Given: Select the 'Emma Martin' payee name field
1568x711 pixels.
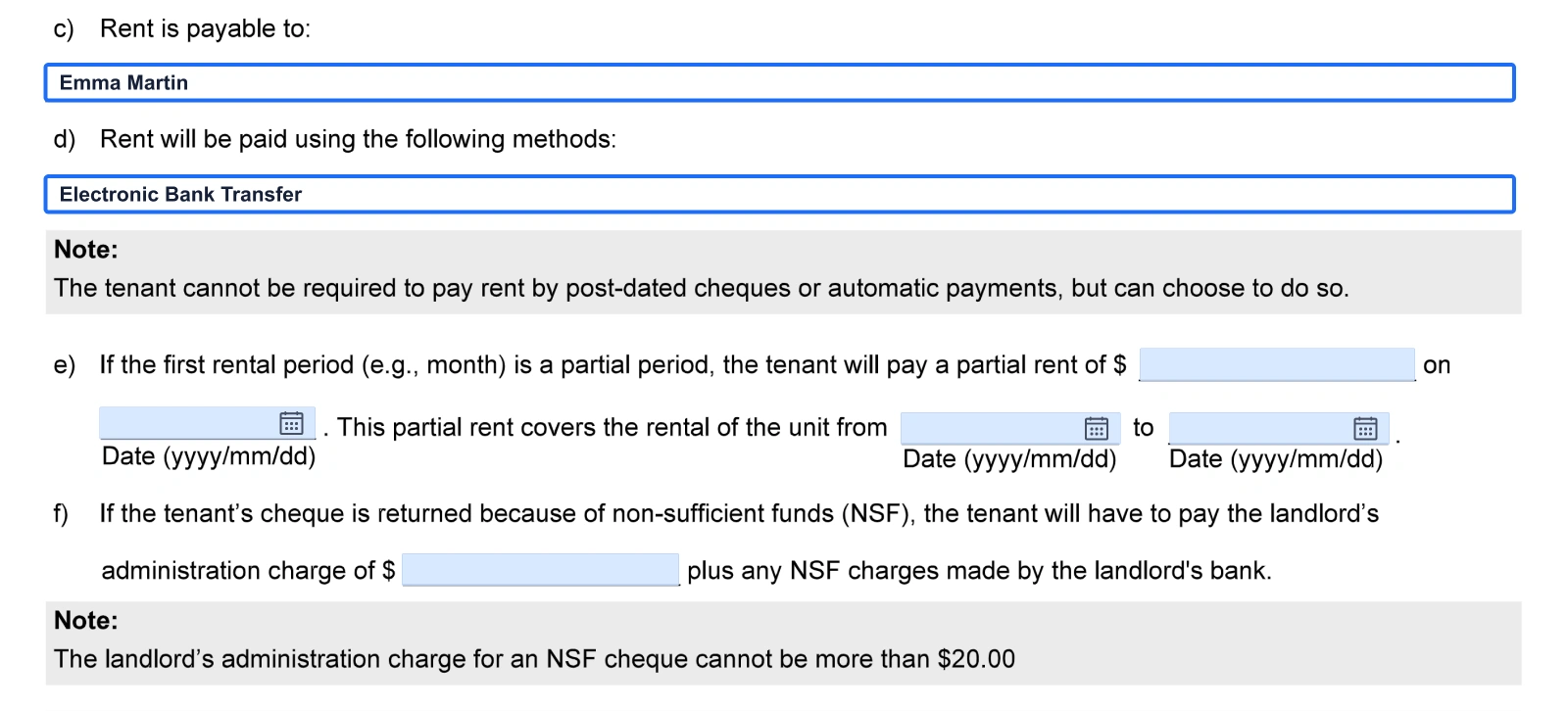Looking at the screenshot, I should (779, 82).
